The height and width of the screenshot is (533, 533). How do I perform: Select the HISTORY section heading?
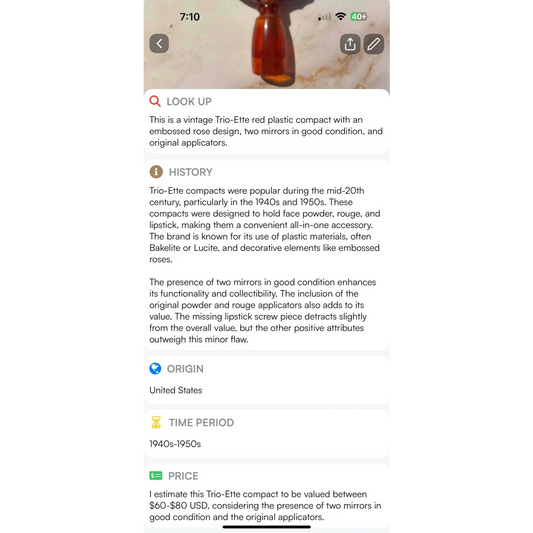pyautogui.click(x=191, y=172)
